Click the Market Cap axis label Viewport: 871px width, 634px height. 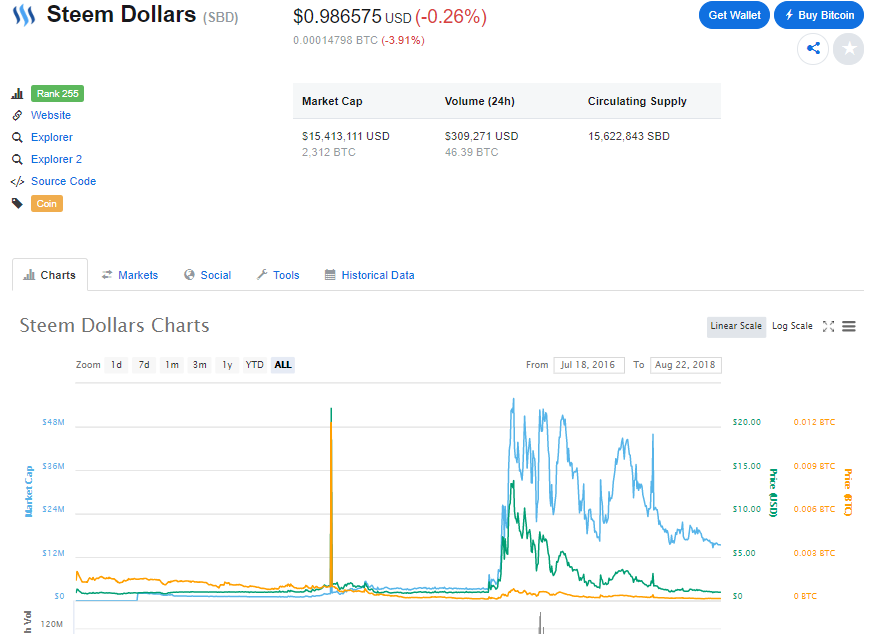[28, 492]
